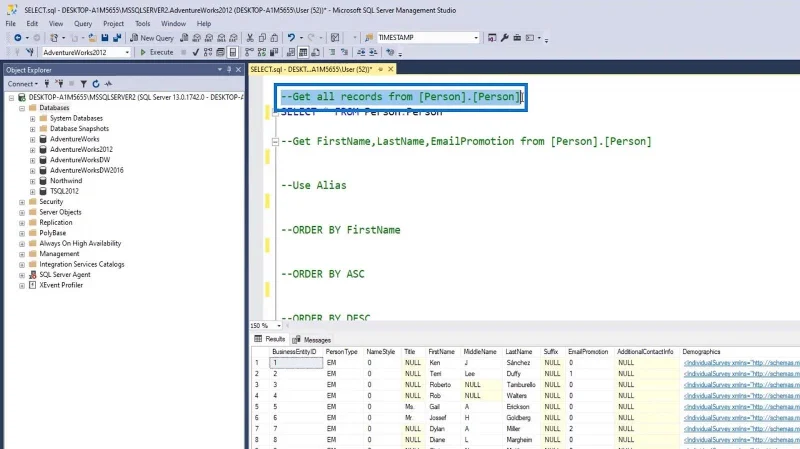Expand the Northwind database node
Viewport: 800px width, 449px height.
32,181
